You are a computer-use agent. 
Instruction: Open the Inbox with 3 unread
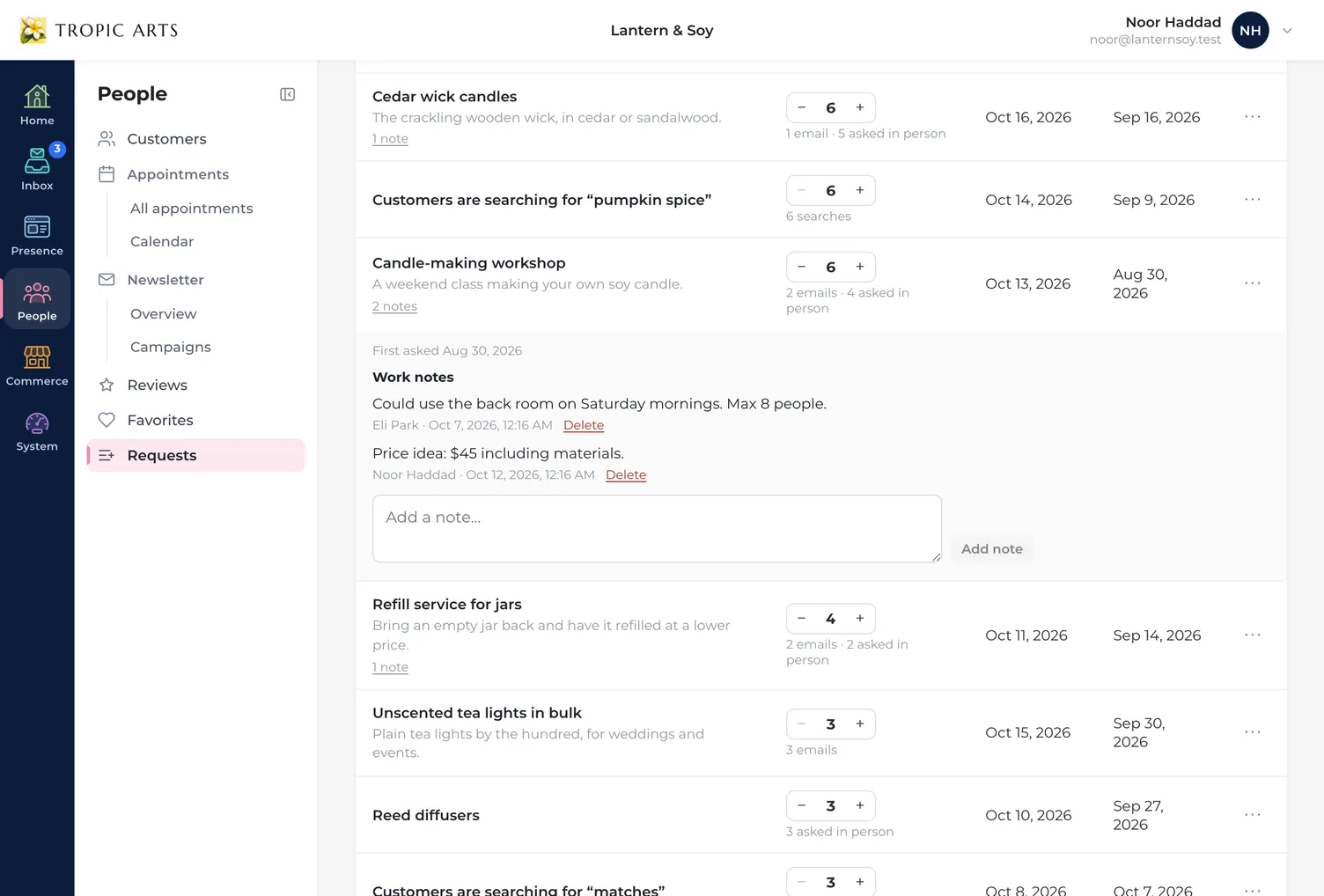click(37, 170)
